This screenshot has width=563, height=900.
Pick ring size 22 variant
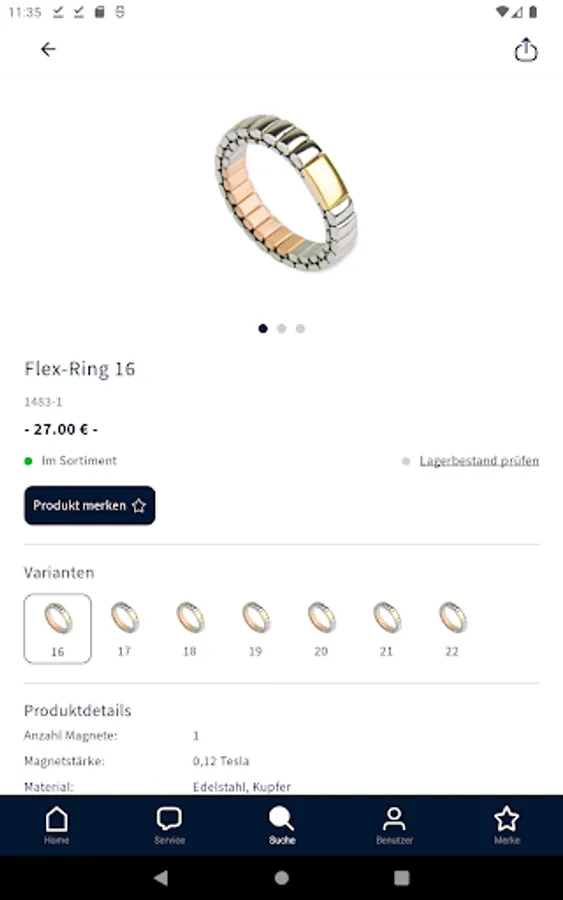[x=452, y=629]
